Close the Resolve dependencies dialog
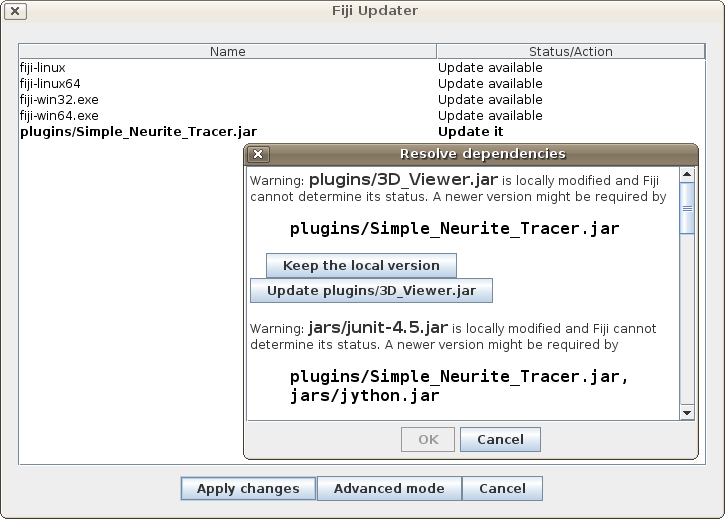The image size is (725, 519). coord(258,154)
